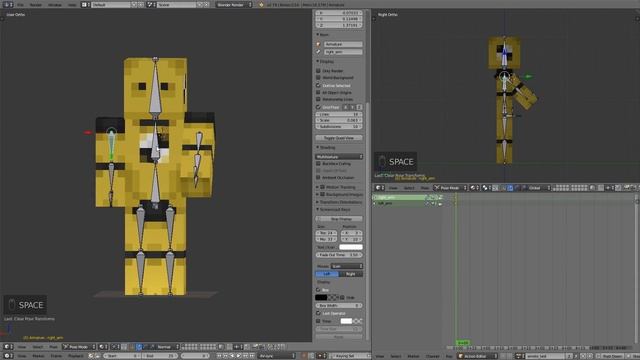Viewport: 640px width, 360px height.
Task: Click the auto keyframe record button
Action: pyautogui.click(x=304, y=356)
